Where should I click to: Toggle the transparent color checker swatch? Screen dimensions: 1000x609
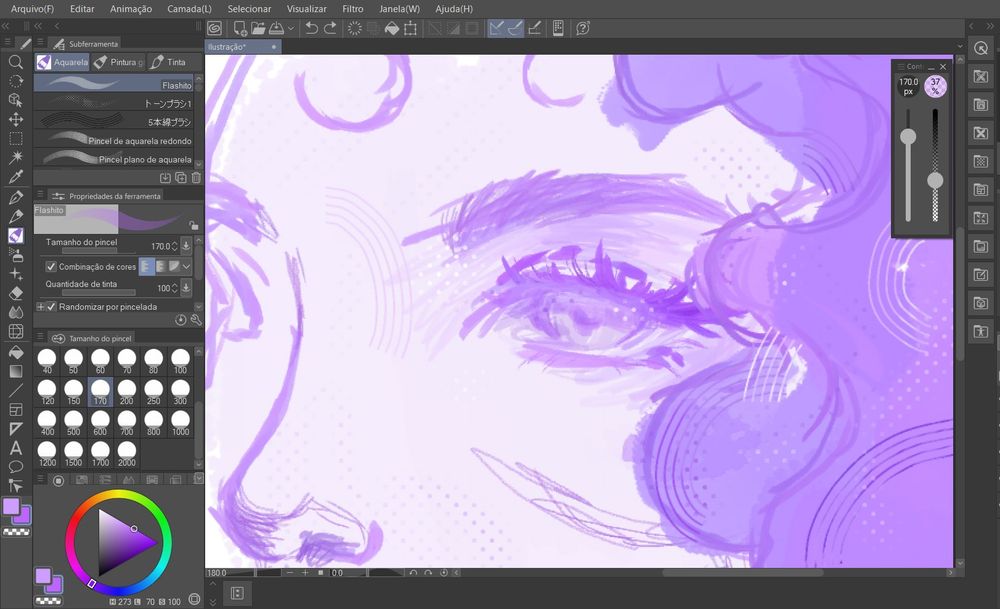point(16,532)
